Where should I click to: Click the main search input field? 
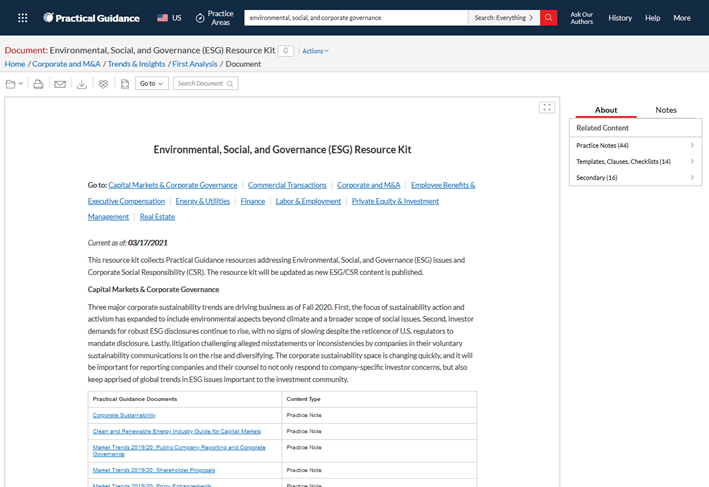tap(356, 18)
